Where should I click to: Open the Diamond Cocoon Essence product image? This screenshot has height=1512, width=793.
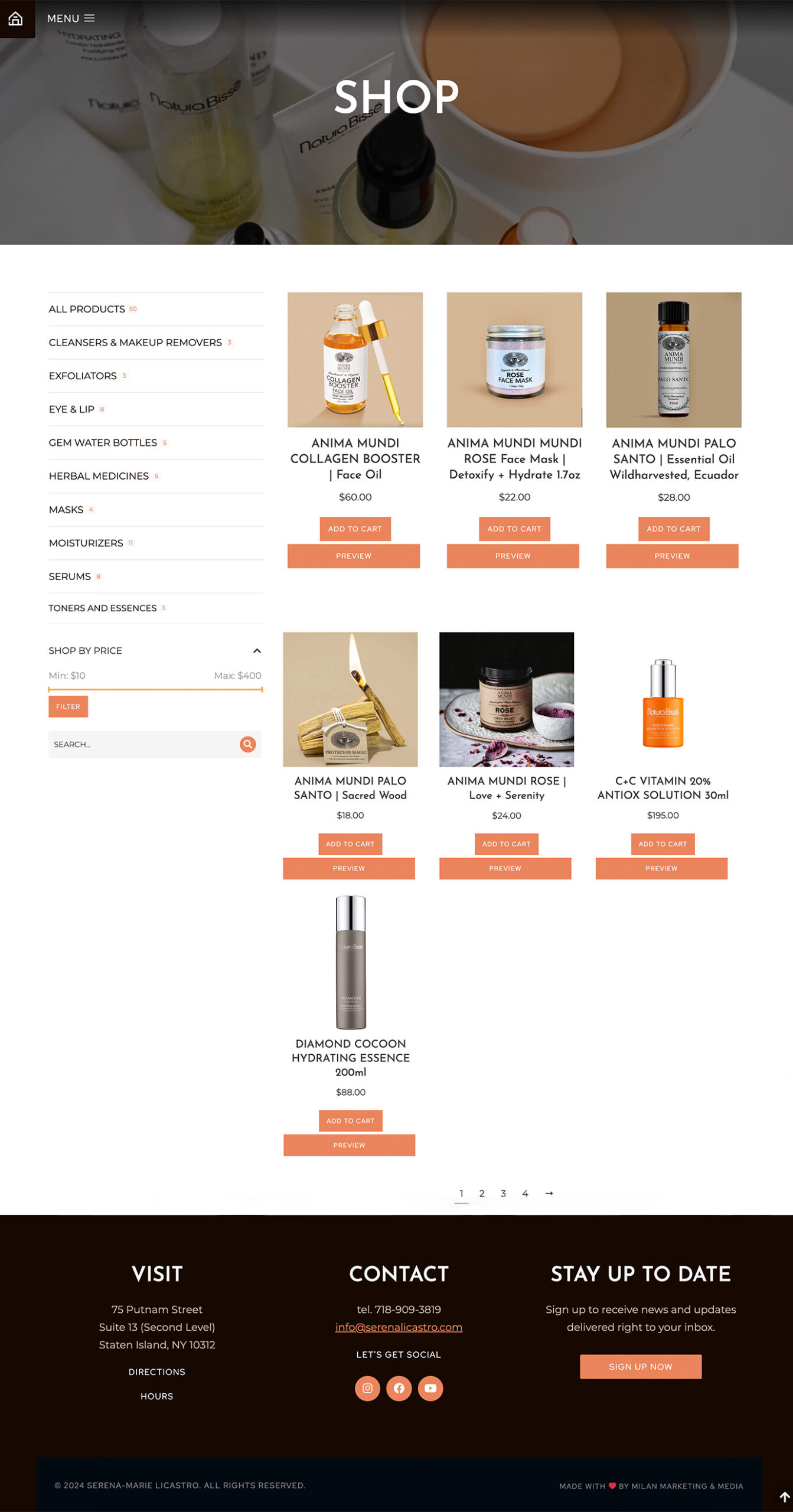pos(351,962)
